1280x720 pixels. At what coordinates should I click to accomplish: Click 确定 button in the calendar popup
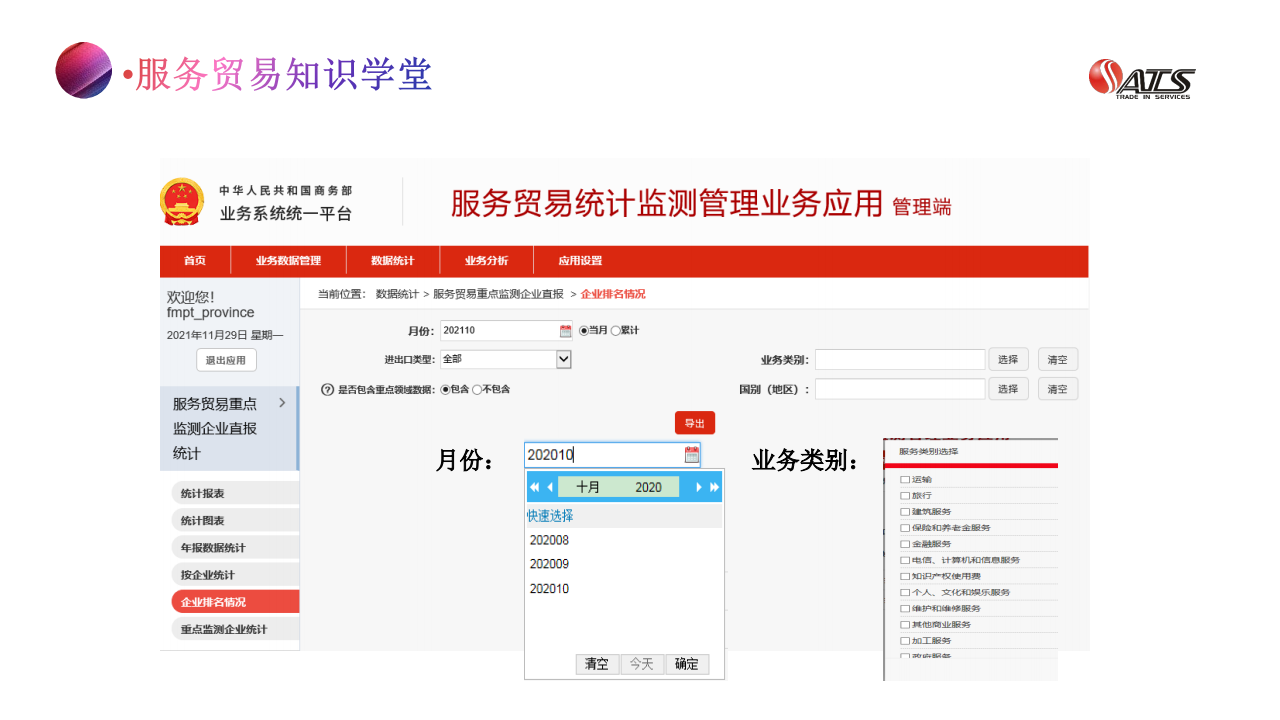(x=687, y=664)
